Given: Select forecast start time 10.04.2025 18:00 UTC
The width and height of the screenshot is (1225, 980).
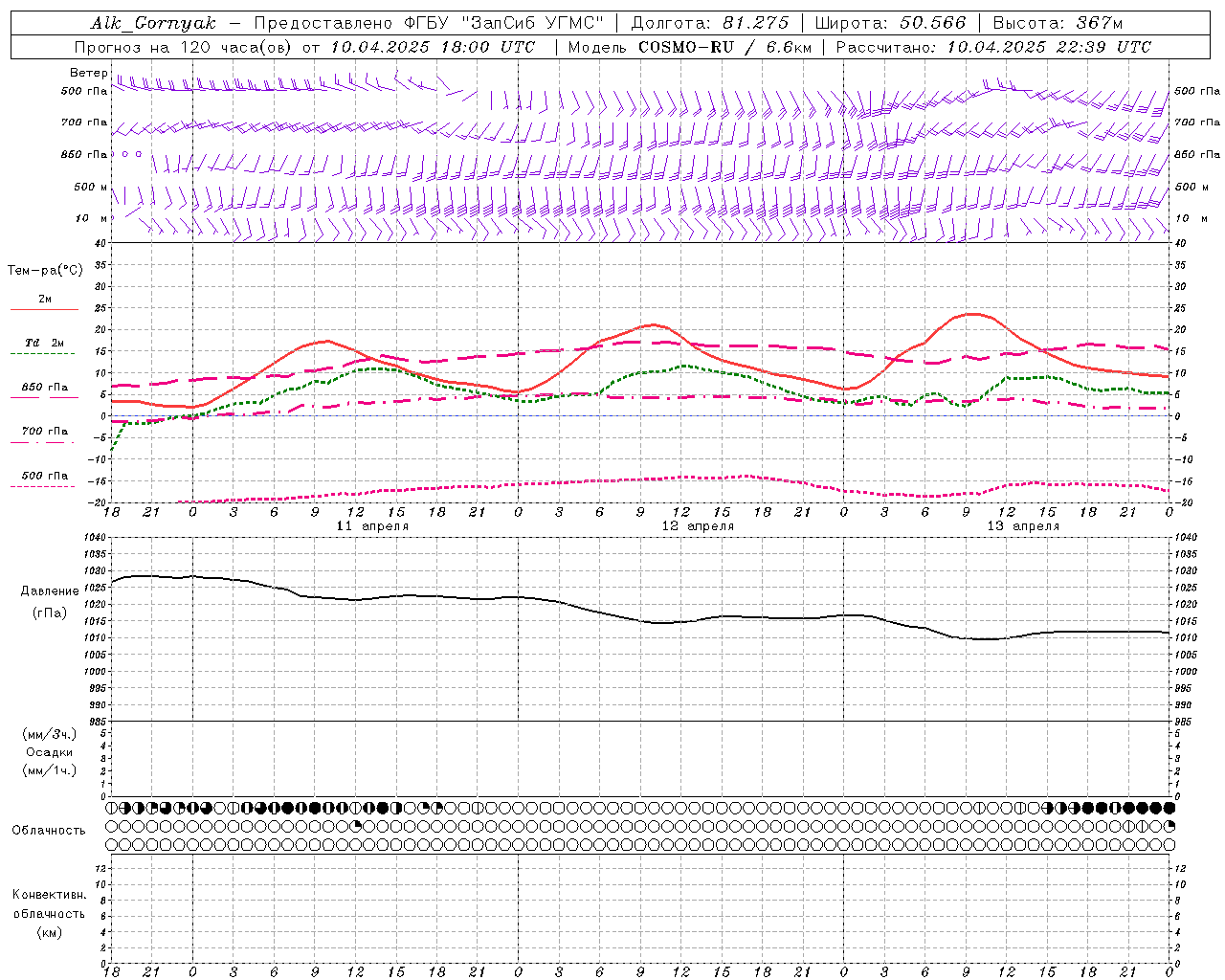Looking at the screenshot, I should coord(433,47).
